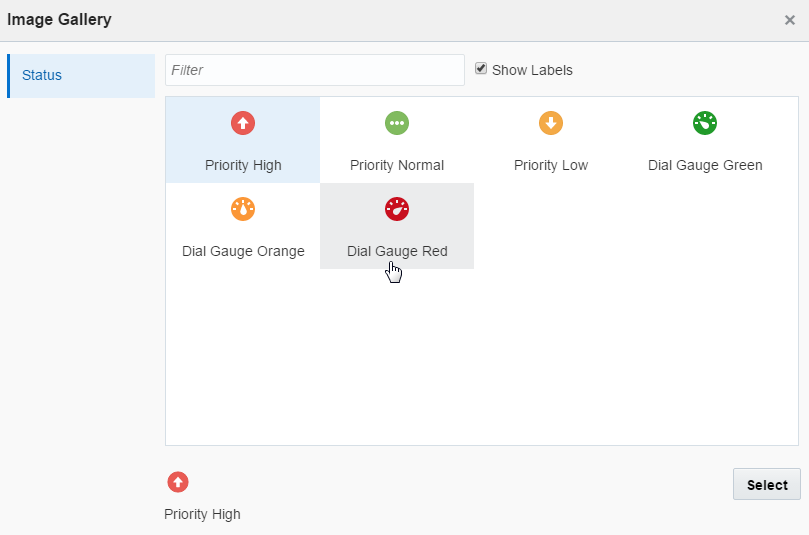Click the "Priority Normal" caption text
The height and width of the screenshot is (535, 809).
(397, 165)
